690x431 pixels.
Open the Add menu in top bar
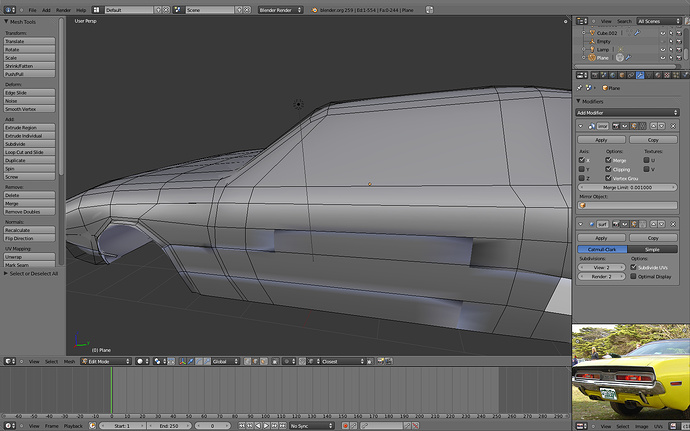46,10
